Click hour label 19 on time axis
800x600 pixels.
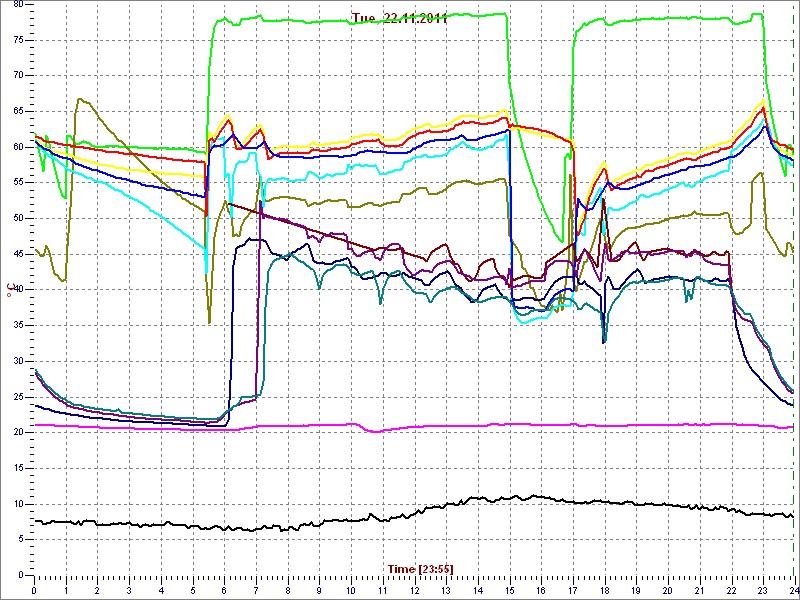click(636, 590)
